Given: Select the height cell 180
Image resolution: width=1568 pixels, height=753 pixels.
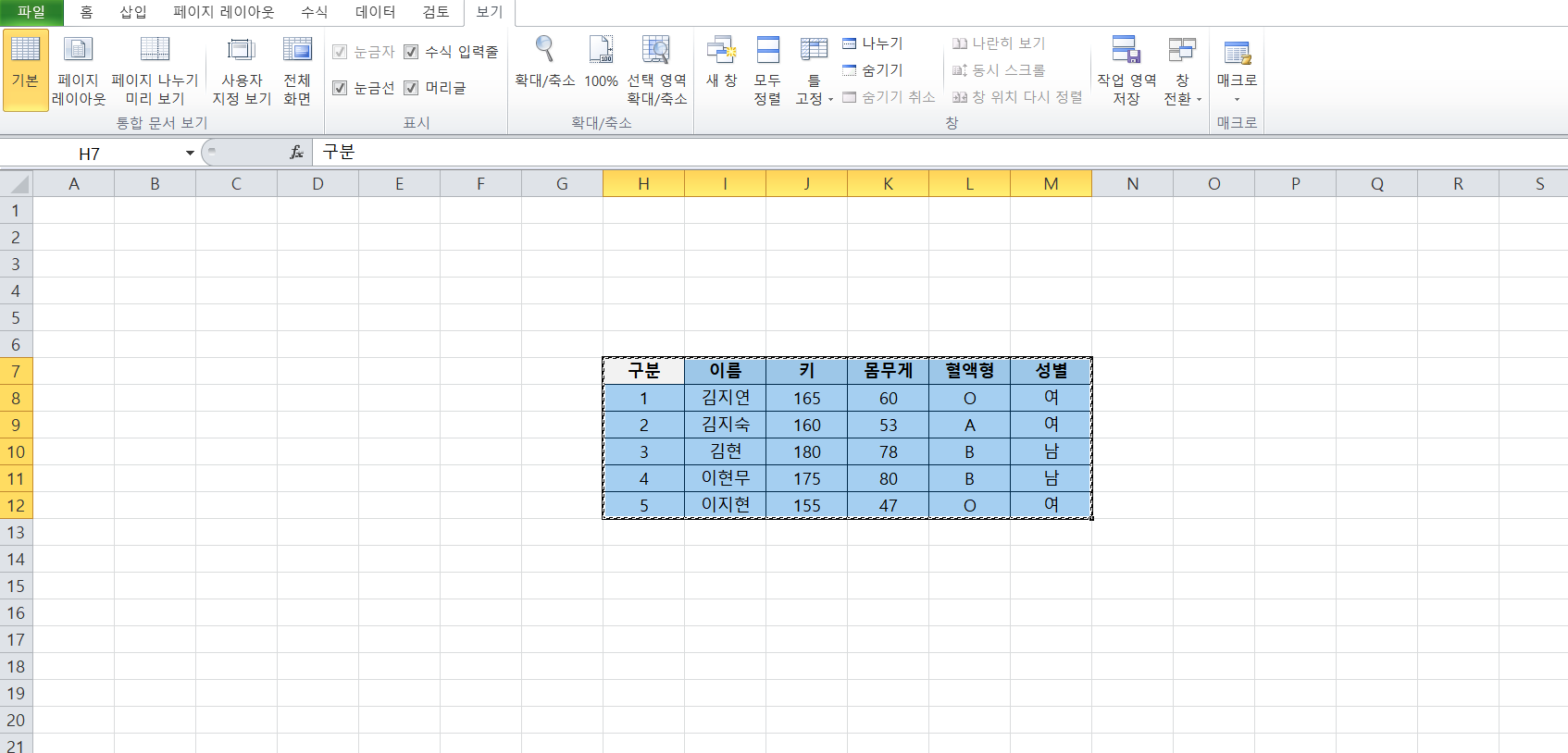Looking at the screenshot, I should point(806,451).
